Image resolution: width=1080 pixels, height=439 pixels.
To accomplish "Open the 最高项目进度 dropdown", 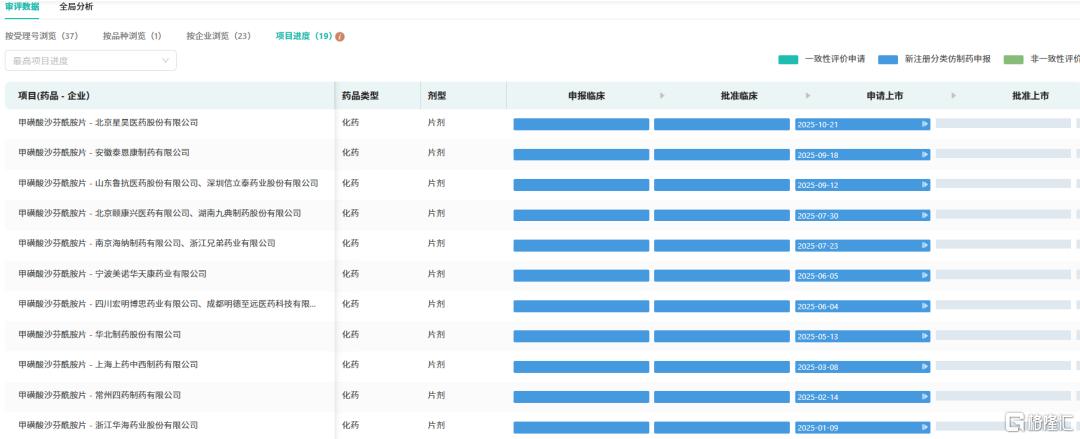I will [91, 61].
